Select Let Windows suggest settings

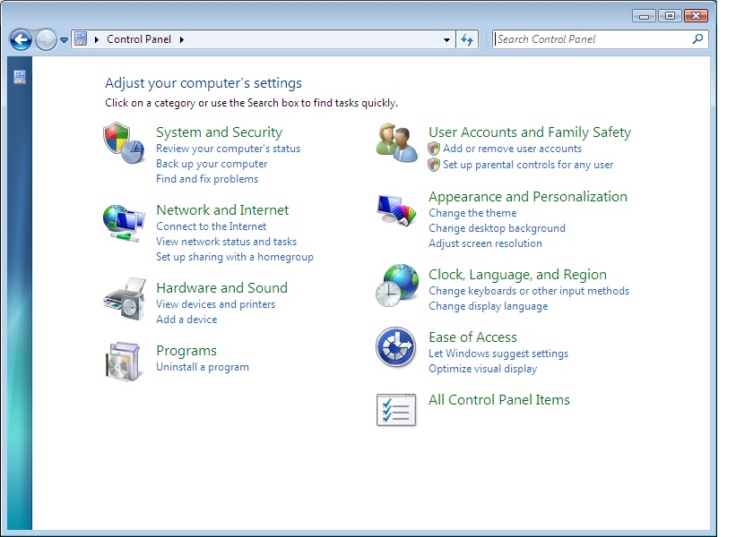[x=498, y=354]
